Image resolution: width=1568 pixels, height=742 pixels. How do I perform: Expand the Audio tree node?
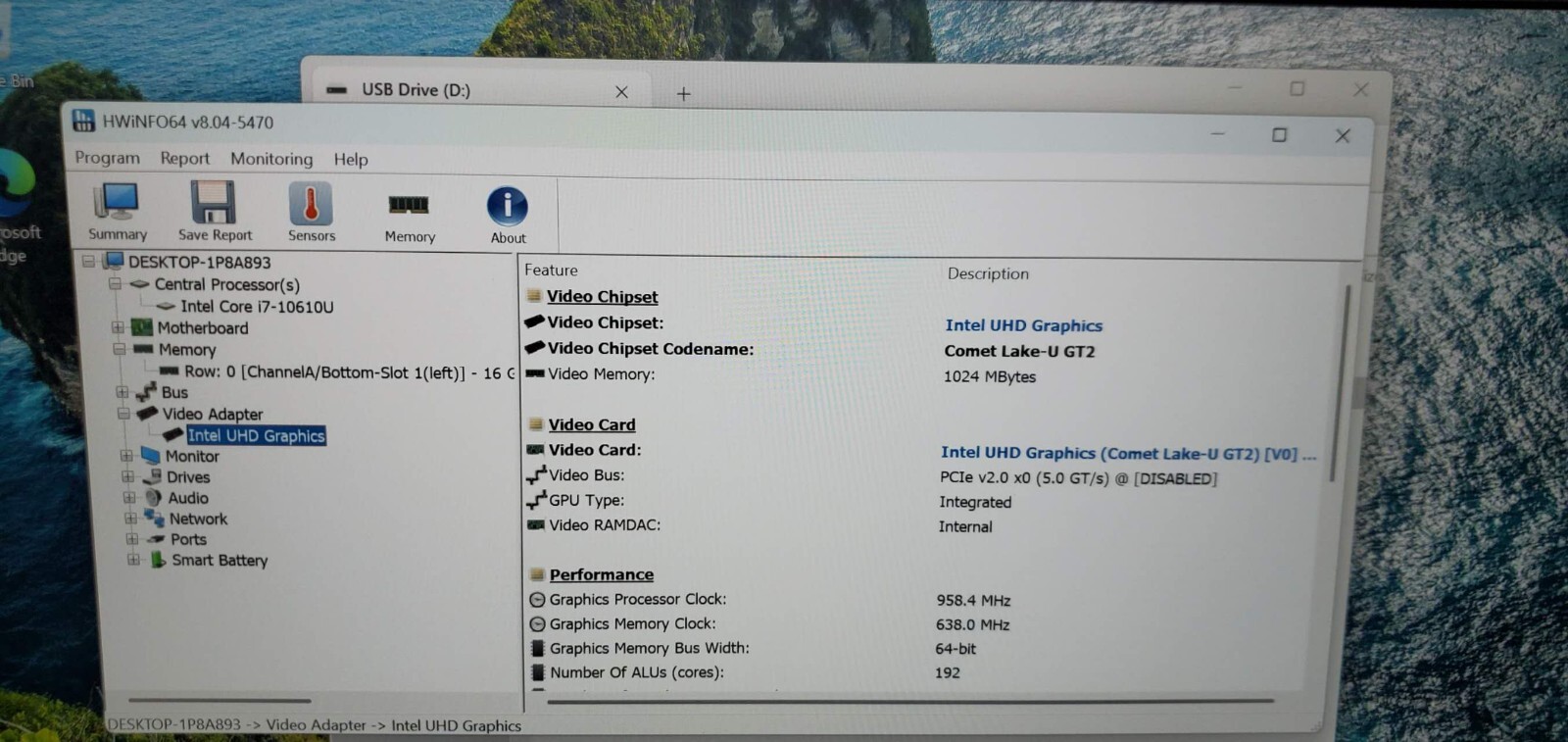pos(129,497)
